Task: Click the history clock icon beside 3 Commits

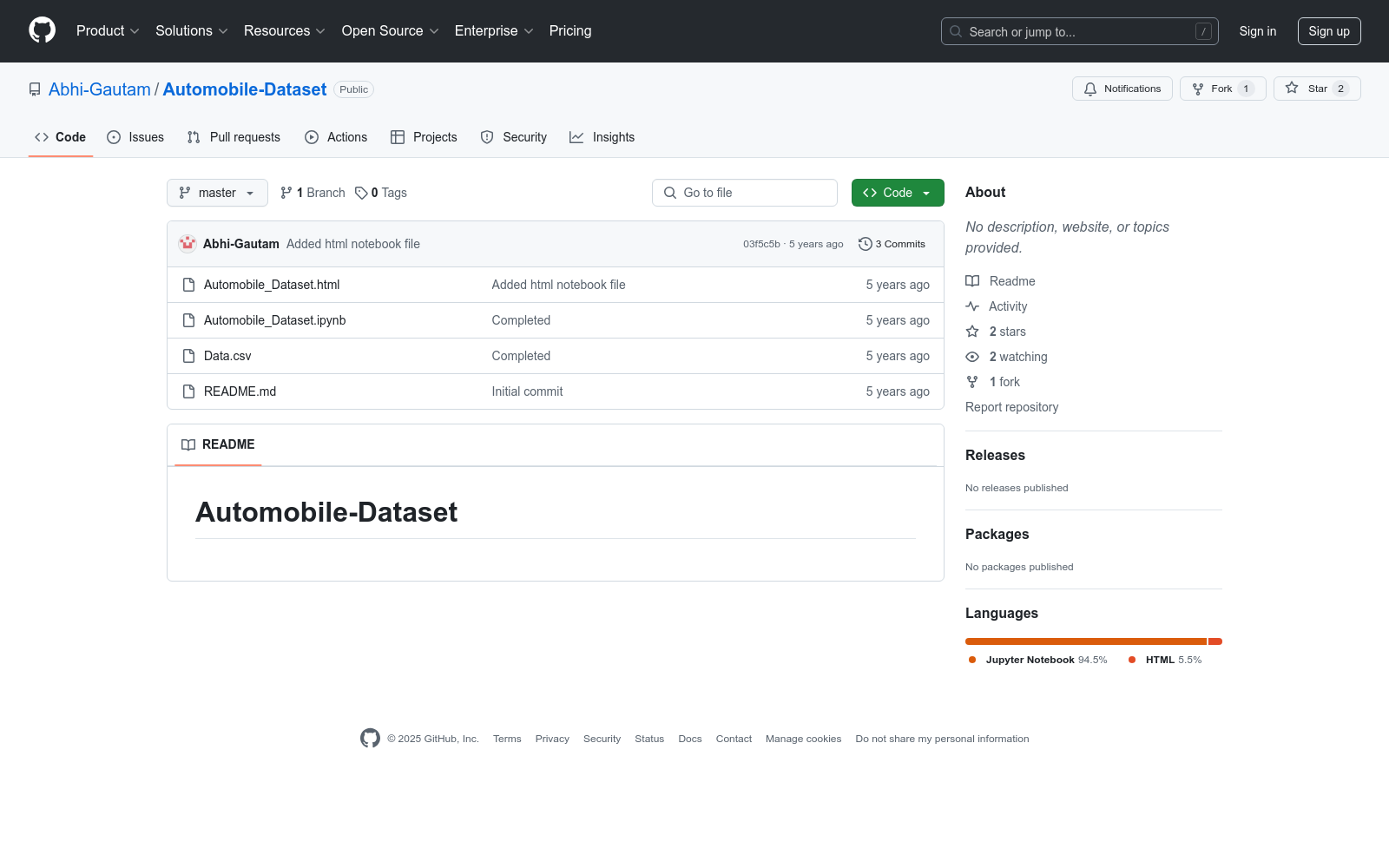Action: tap(865, 244)
